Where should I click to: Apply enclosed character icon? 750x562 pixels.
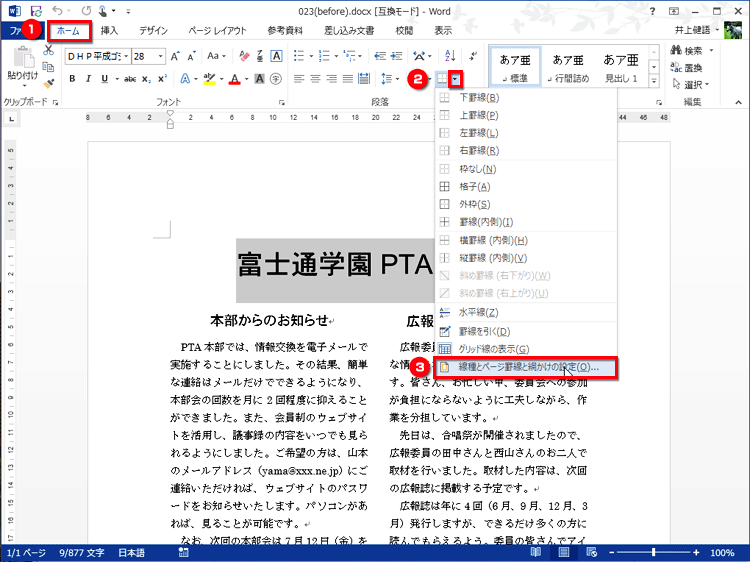click(276, 79)
